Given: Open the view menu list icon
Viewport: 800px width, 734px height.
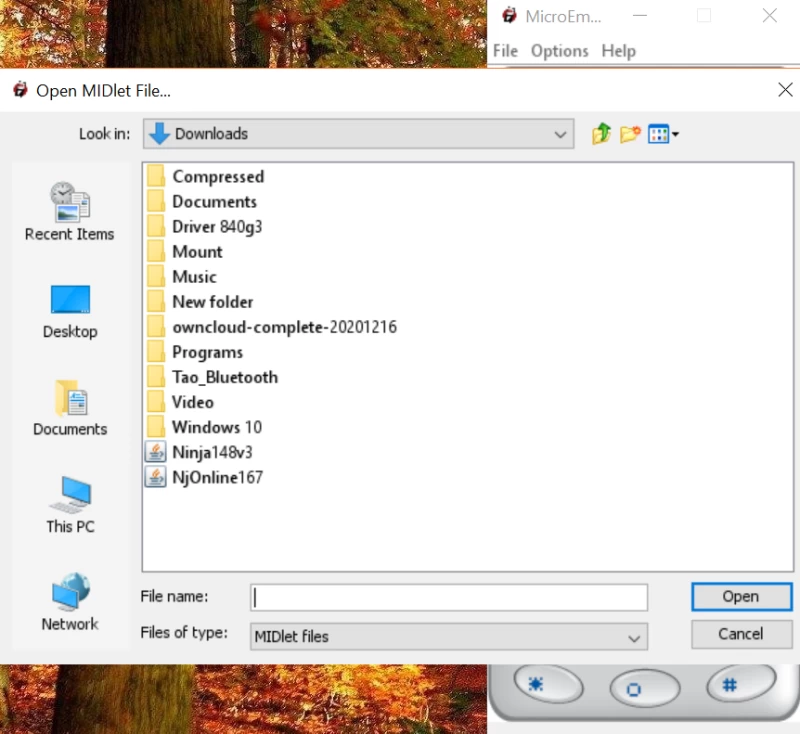Looking at the screenshot, I should pyautogui.click(x=663, y=134).
